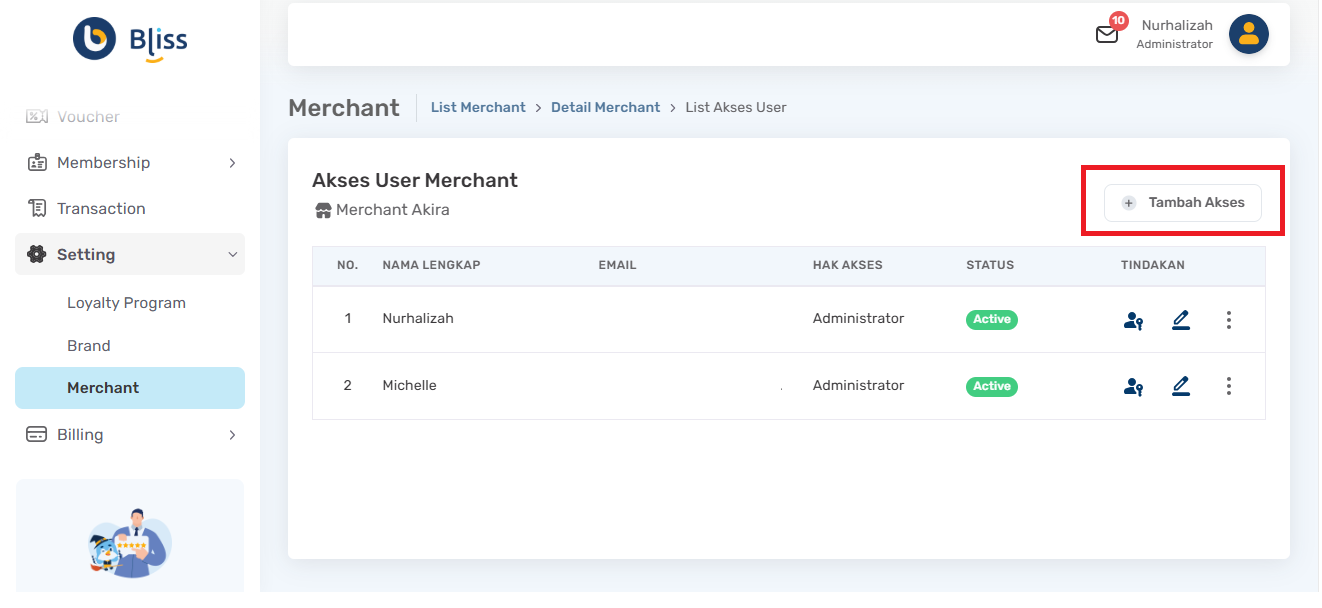Image resolution: width=1322 pixels, height=608 pixels.
Task: Open the mail notifications envelope icon
Action: point(1107,34)
